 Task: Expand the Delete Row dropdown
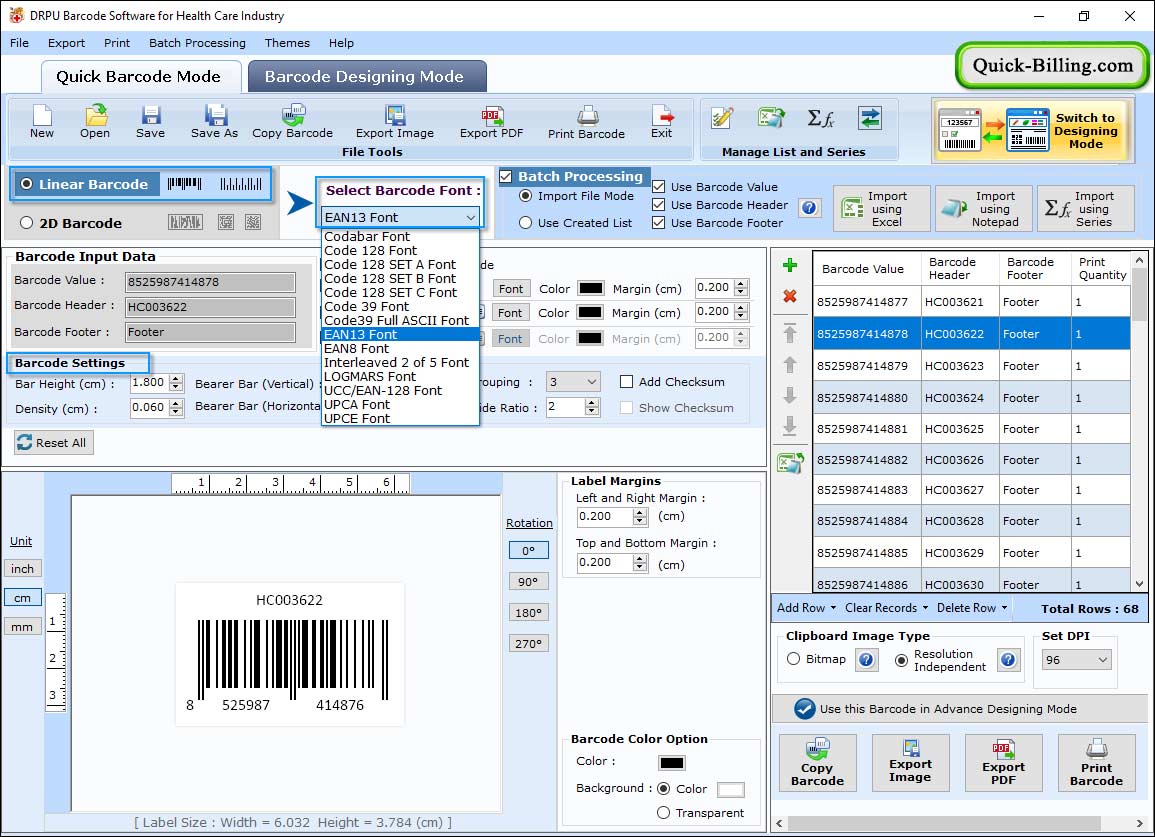(x=972, y=608)
